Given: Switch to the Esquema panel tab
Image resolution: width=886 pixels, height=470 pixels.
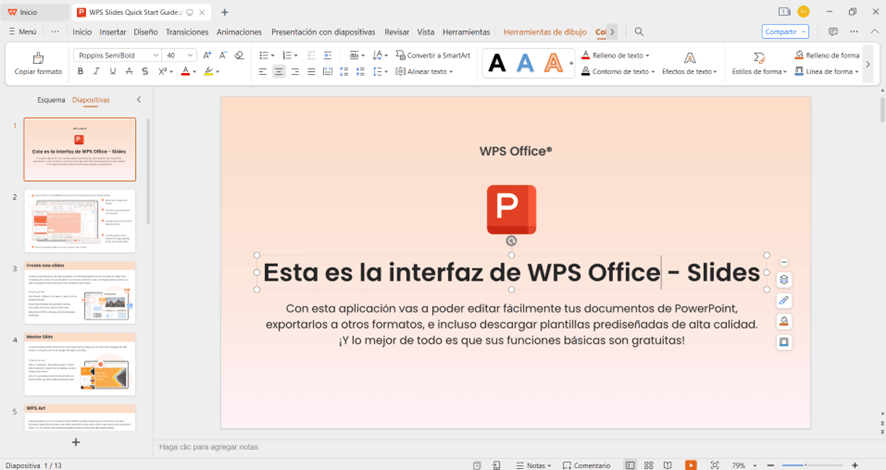Looking at the screenshot, I should coord(51,100).
